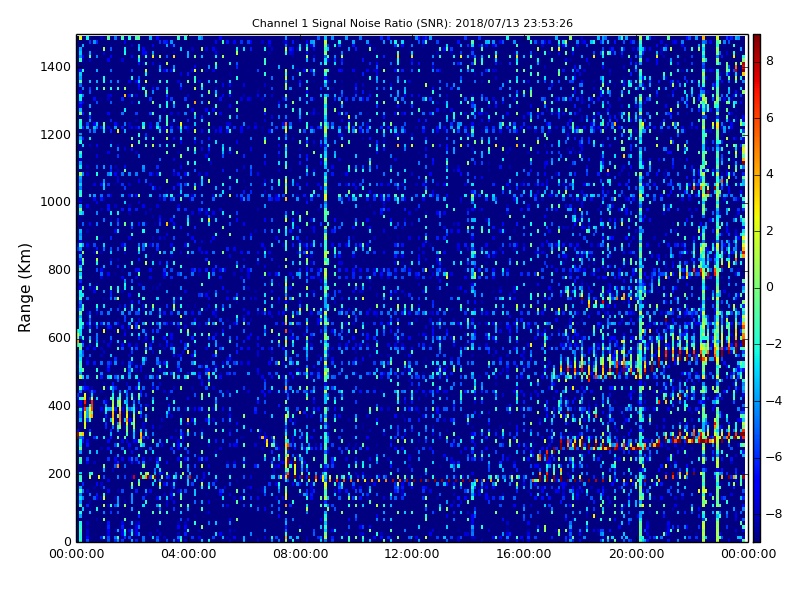Click the 04:00:00 time tick label
Image resolution: width=800 pixels, height=600 pixels.
click(x=188, y=554)
